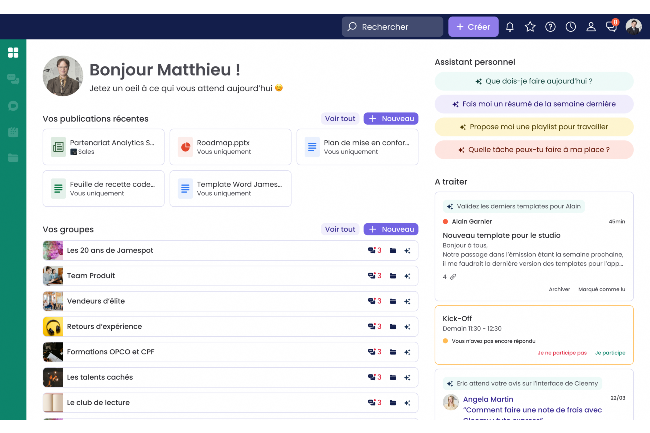Open the dashboard grid icon in sidebar
This screenshot has width=650, height=433.
tap(13, 52)
